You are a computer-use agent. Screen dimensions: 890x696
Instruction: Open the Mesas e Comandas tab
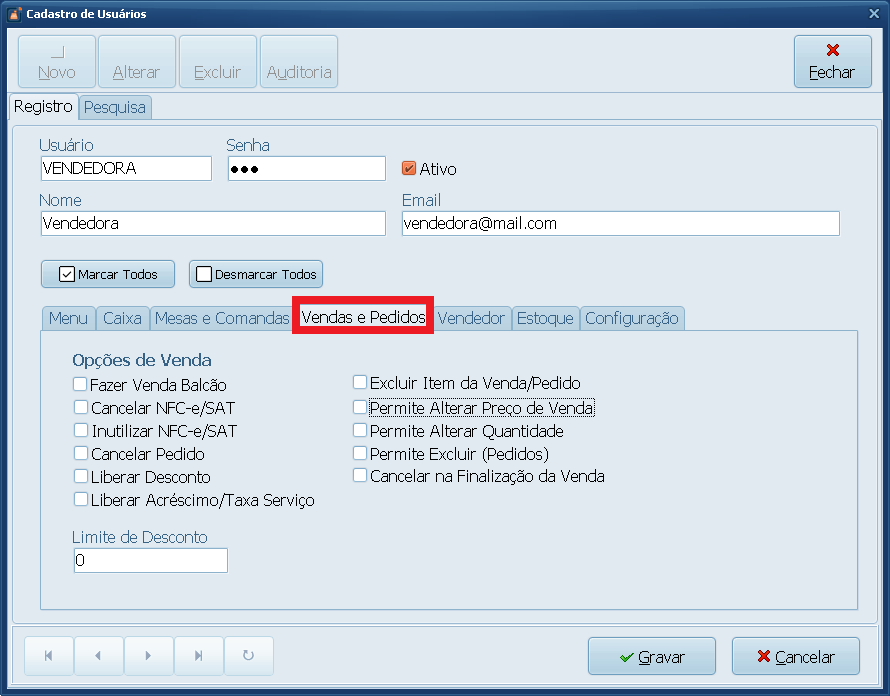tap(221, 318)
